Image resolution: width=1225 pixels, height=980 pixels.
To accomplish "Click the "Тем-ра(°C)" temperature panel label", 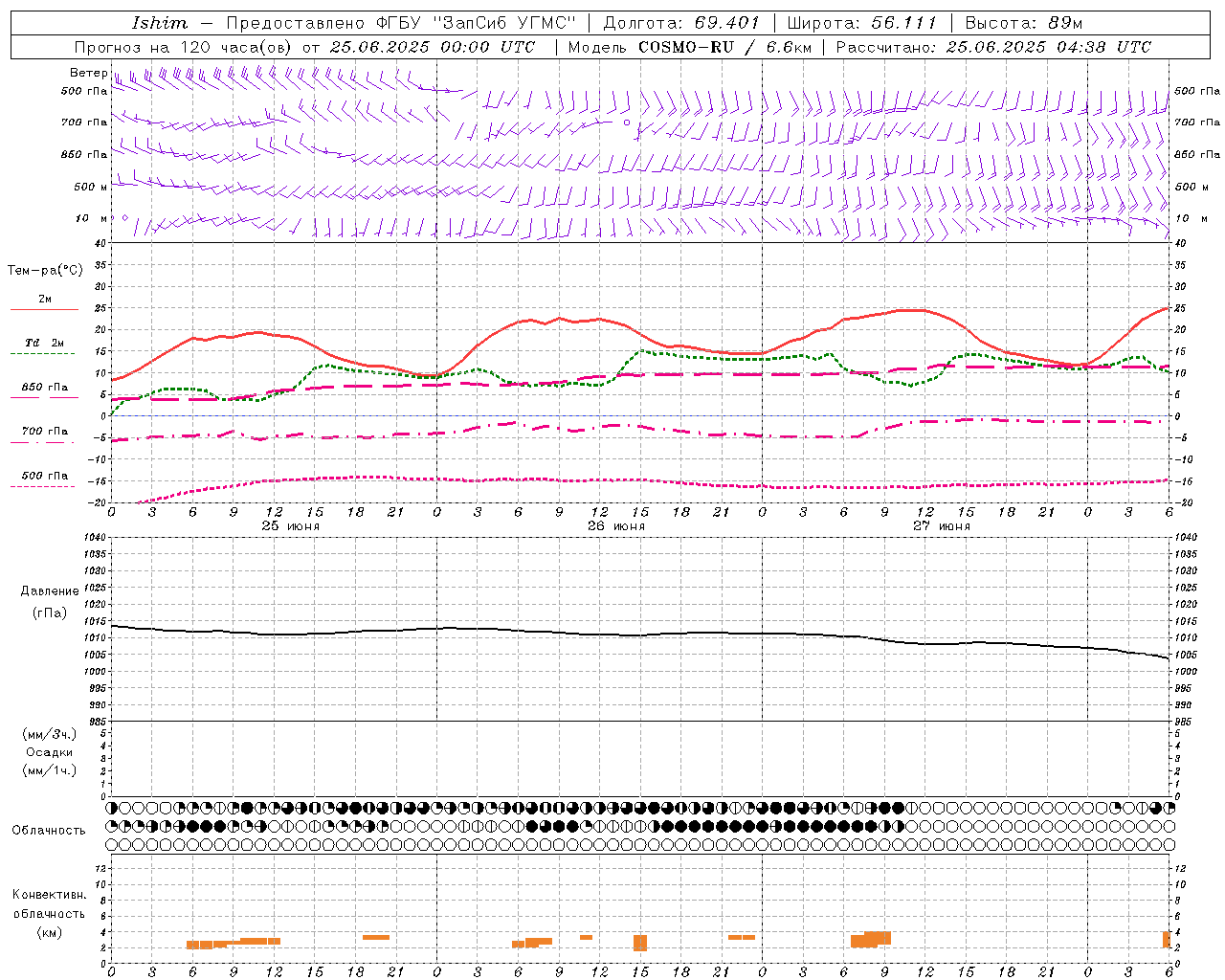I will 45,271.
